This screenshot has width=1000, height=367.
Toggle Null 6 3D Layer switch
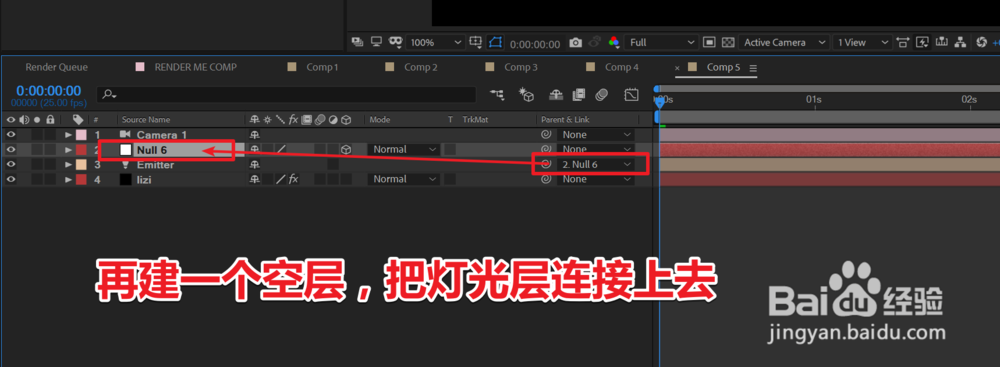point(345,149)
